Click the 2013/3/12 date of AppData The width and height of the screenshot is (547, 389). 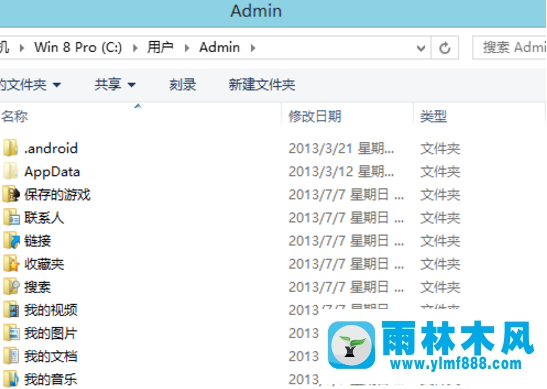[x=341, y=172]
